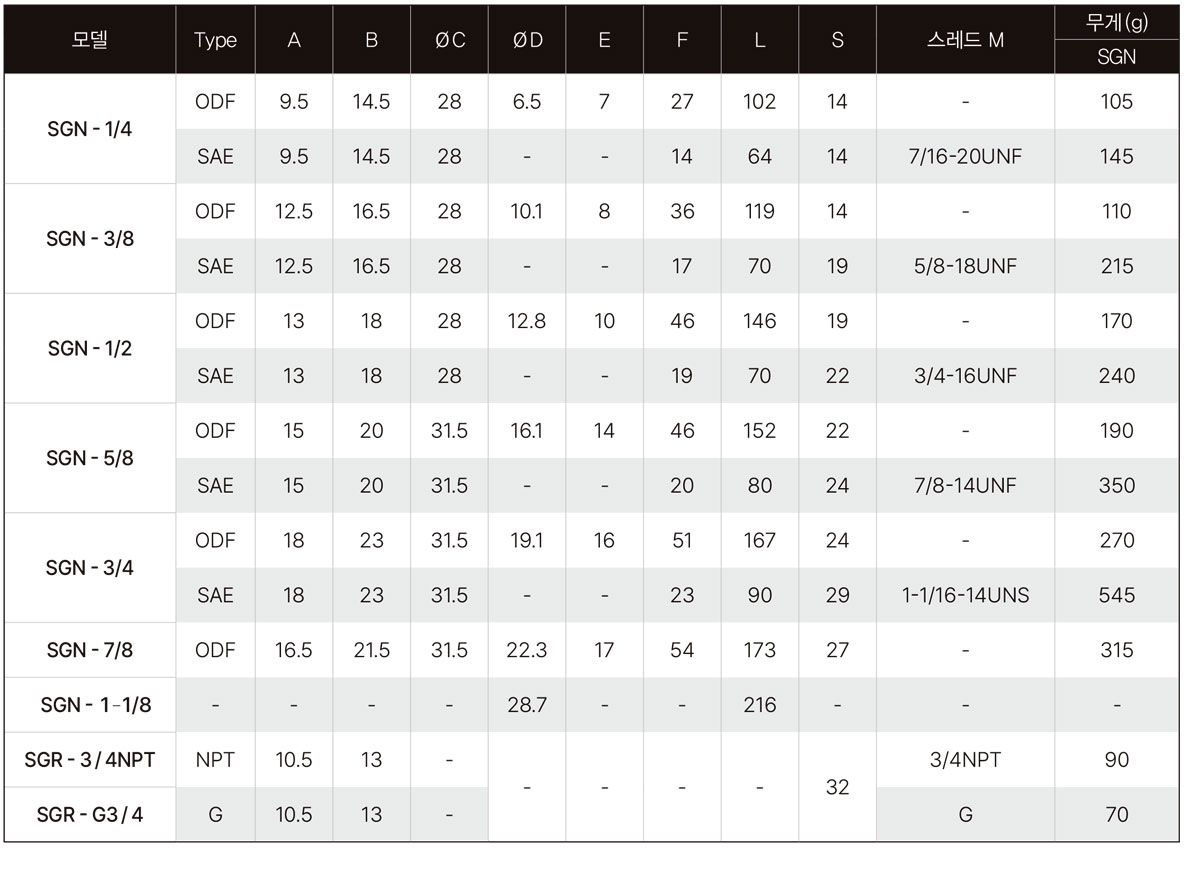Click the 7/16-20UNF thread value

965,157
